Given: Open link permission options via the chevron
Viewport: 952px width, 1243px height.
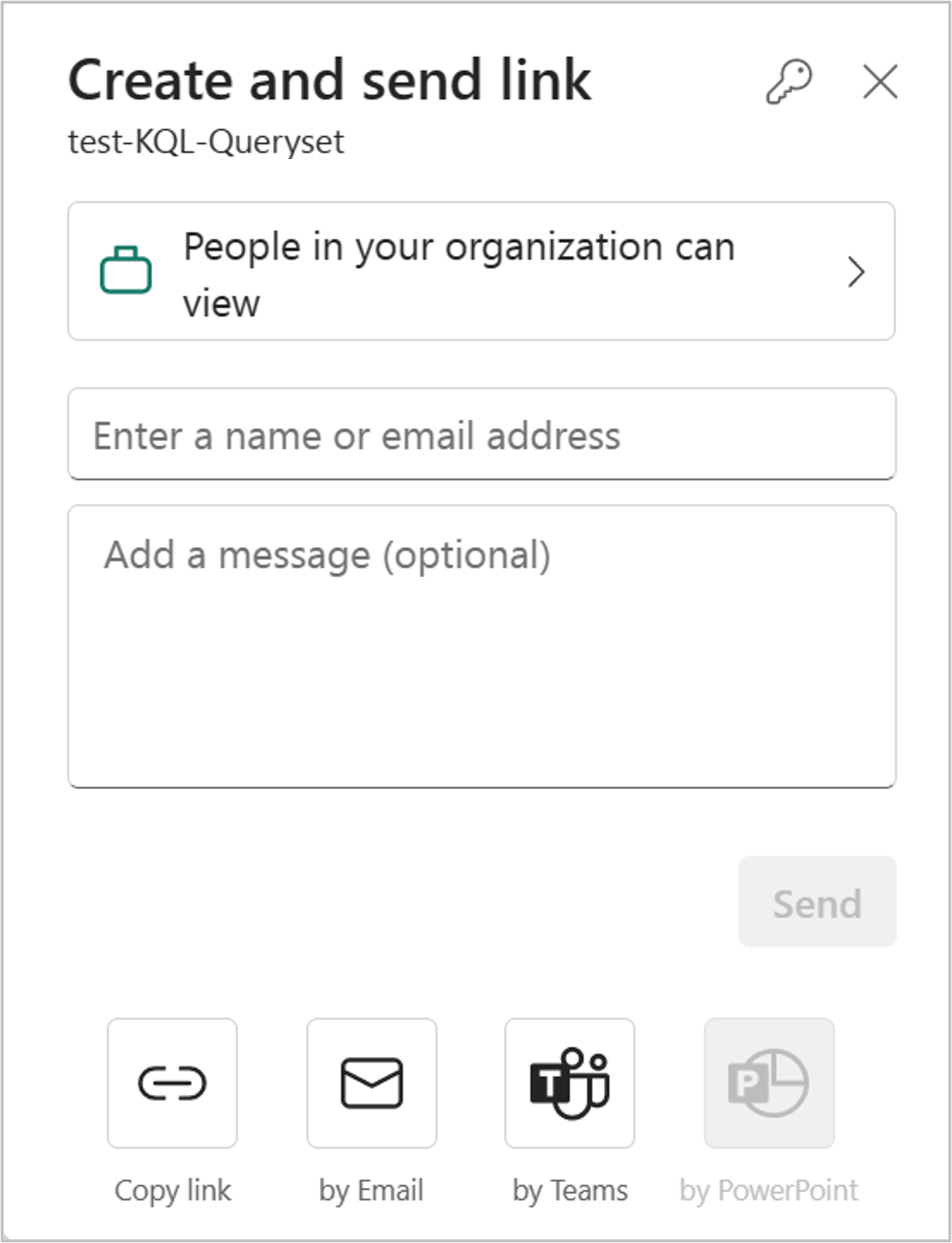Looking at the screenshot, I should tap(856, 271).
